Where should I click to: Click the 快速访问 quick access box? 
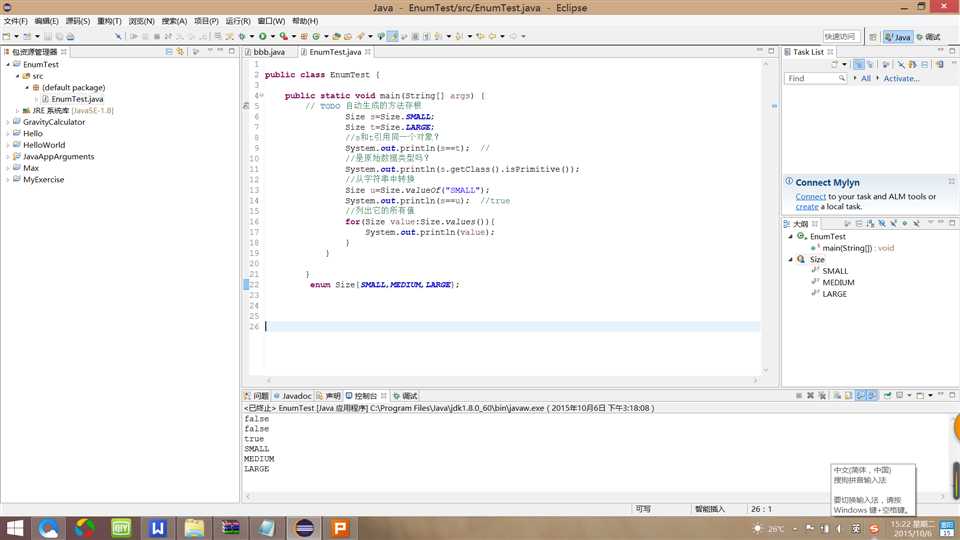[x=840, y=37]
